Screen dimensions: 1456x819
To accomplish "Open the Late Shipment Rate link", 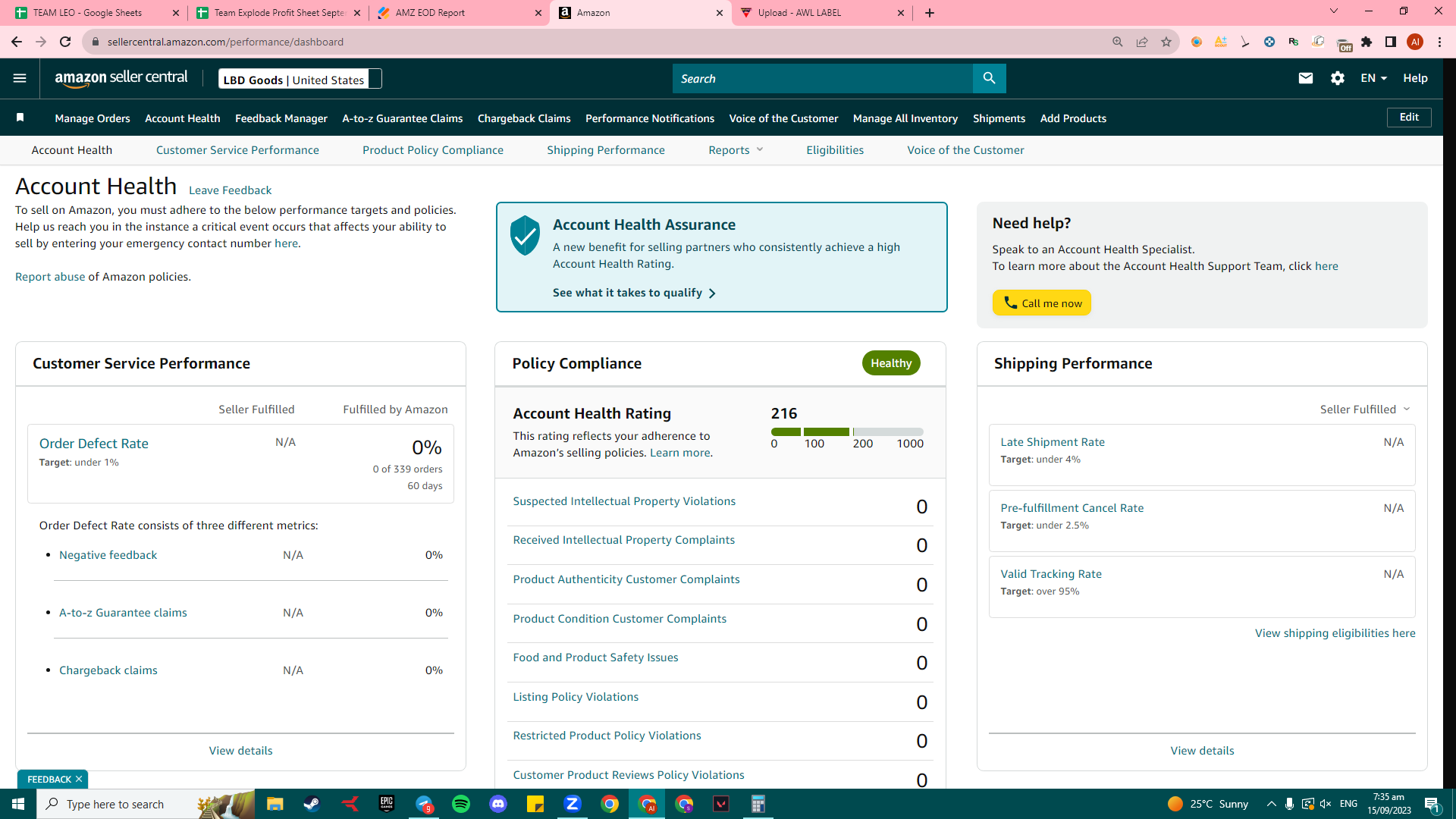I will pyautogui.click(x=1053, y=442).
